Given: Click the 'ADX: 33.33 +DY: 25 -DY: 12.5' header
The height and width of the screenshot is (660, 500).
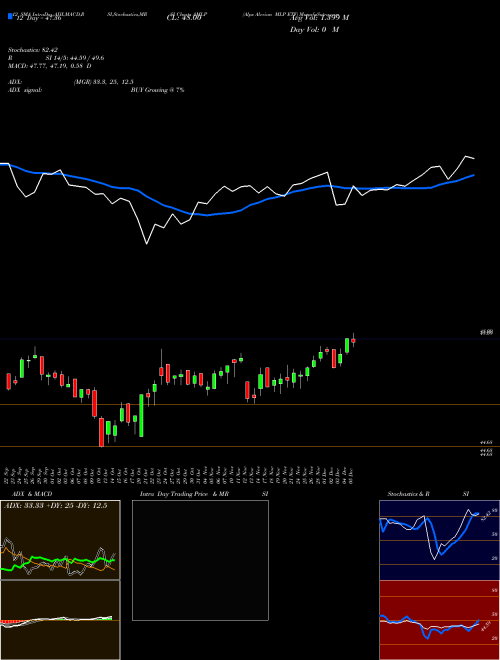Looking at the screenshot, I should pyautogui.click(x=56, y=506).
